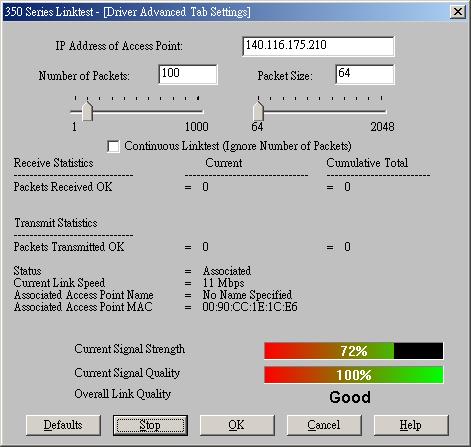Close the 350 Series Linktest window
This screenshot has width=471, height=447.
[x=458, y=12]
